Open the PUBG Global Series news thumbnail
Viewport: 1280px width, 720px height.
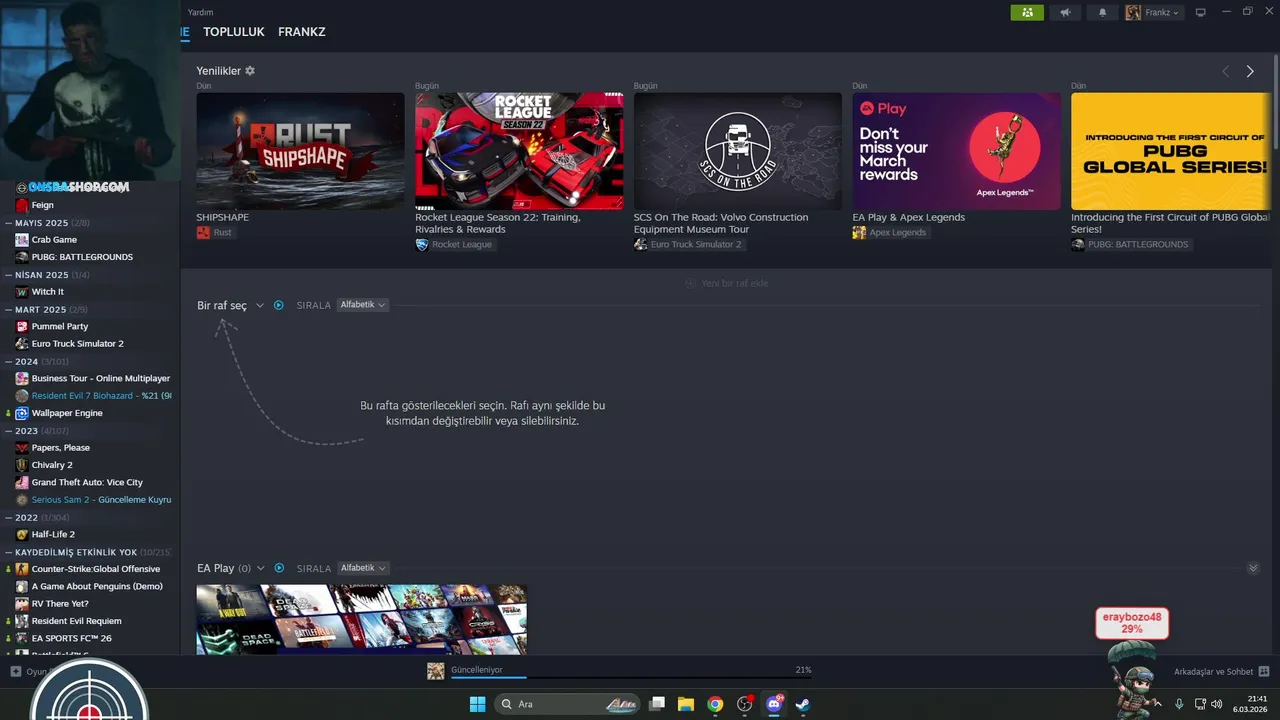coord(1171,151)
